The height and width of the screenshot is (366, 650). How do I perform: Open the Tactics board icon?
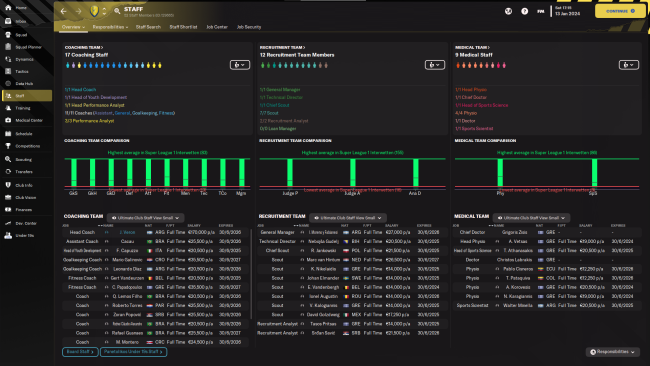(8, 71)
